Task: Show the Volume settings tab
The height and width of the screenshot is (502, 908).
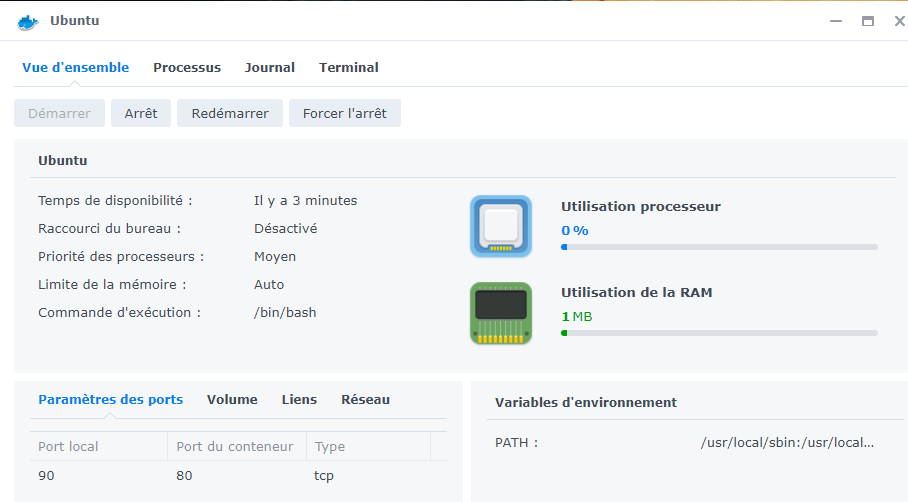Action: pyautogui.click(x=232, y=400)
